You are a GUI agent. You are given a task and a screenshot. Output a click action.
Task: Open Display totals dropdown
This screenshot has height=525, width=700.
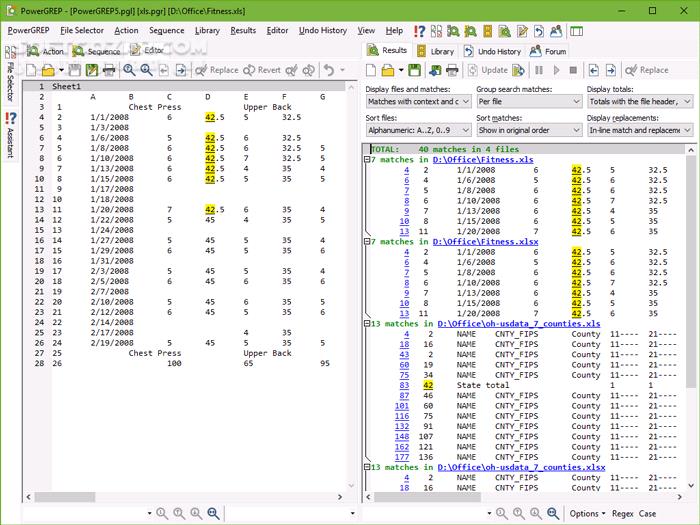(x=640, y=102)
